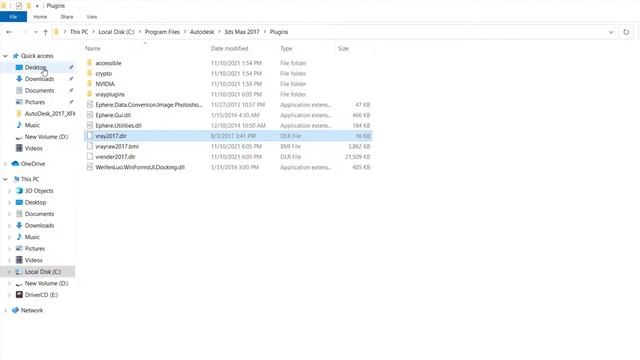Navigate to Local Disk (C:) breadcrumb

pyautogui.click(x=116, y=32)
